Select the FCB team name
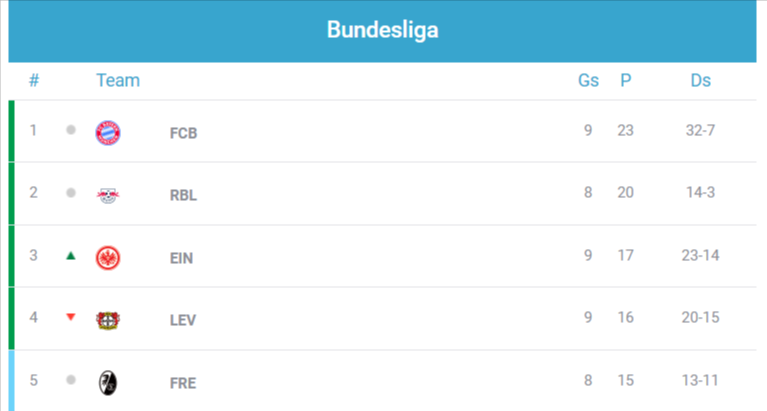This screenshot has height=411, width=767. (184, 133)
